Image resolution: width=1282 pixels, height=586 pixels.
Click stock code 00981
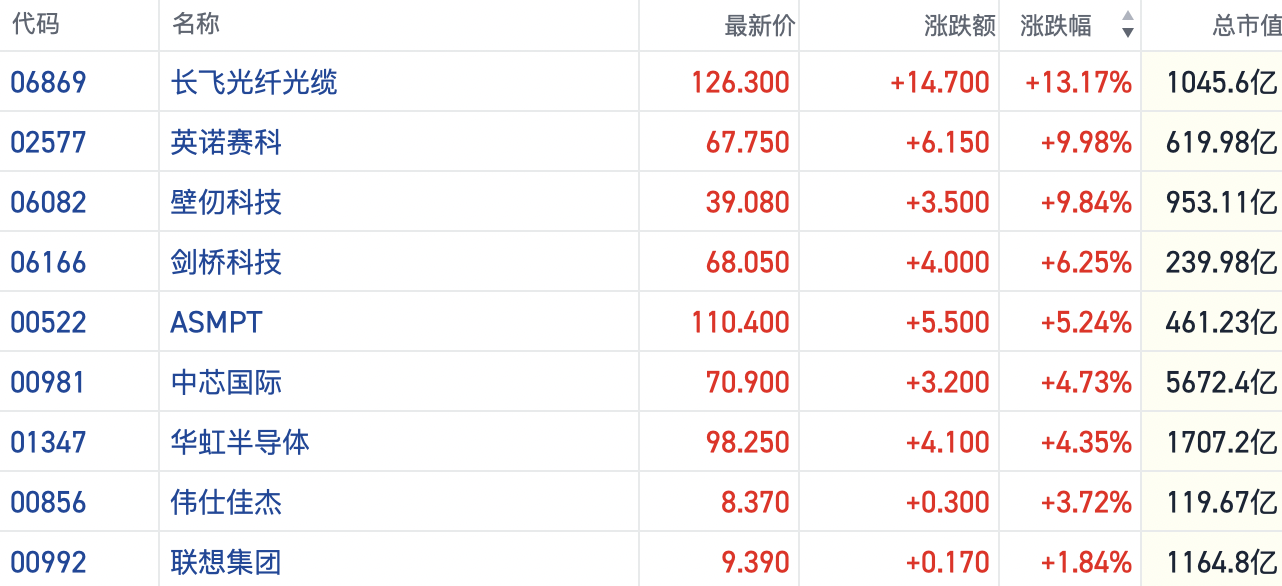(48, 382)
